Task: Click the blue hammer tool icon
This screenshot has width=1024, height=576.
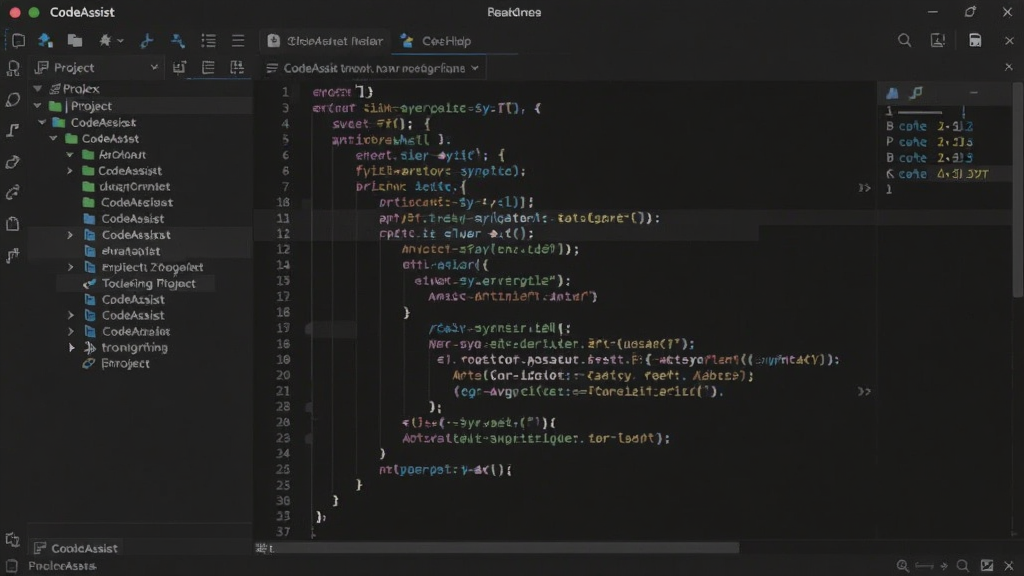Action: 178,40
